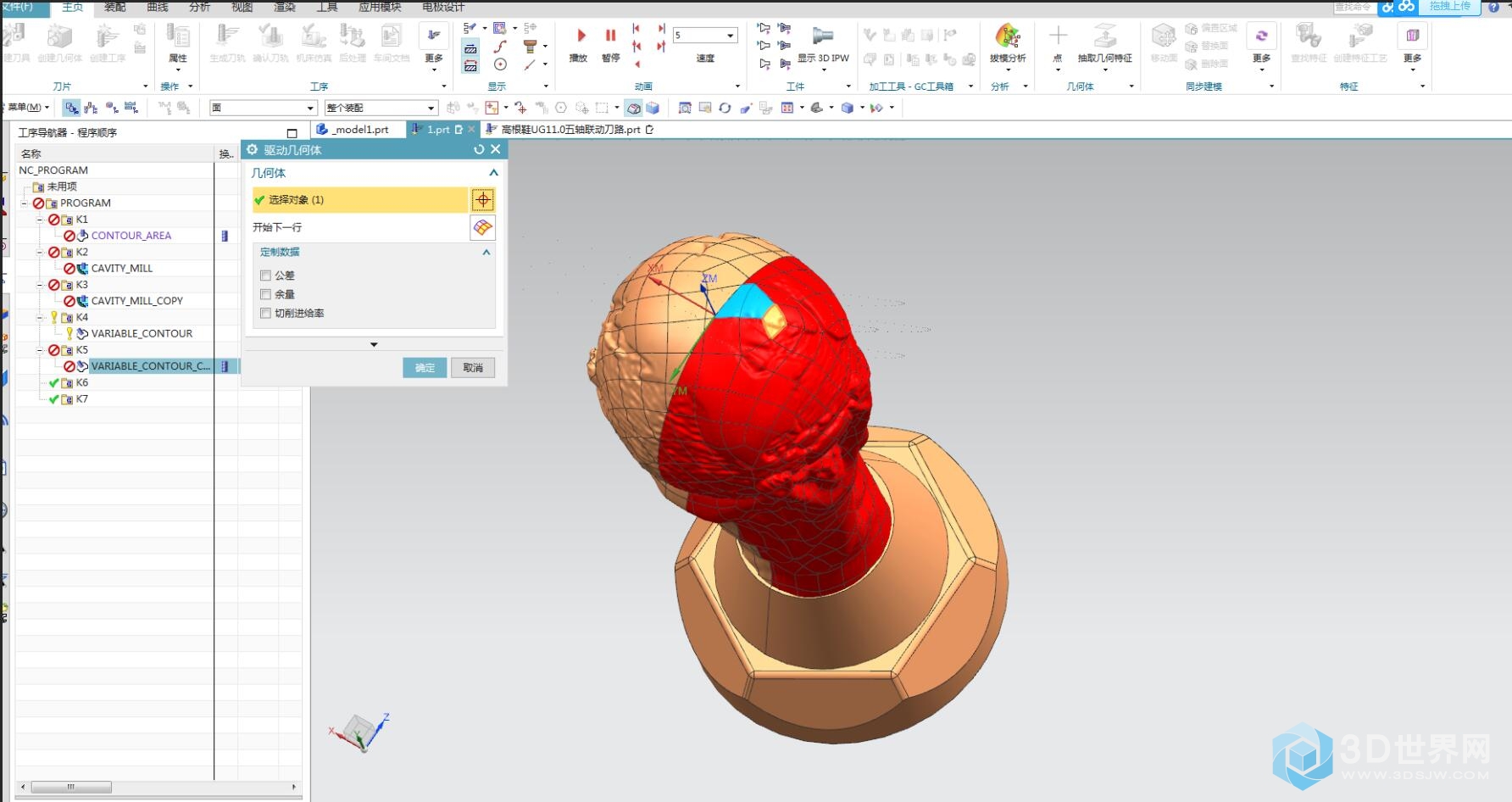Collapse the 几何体 section

coord(493,173)
